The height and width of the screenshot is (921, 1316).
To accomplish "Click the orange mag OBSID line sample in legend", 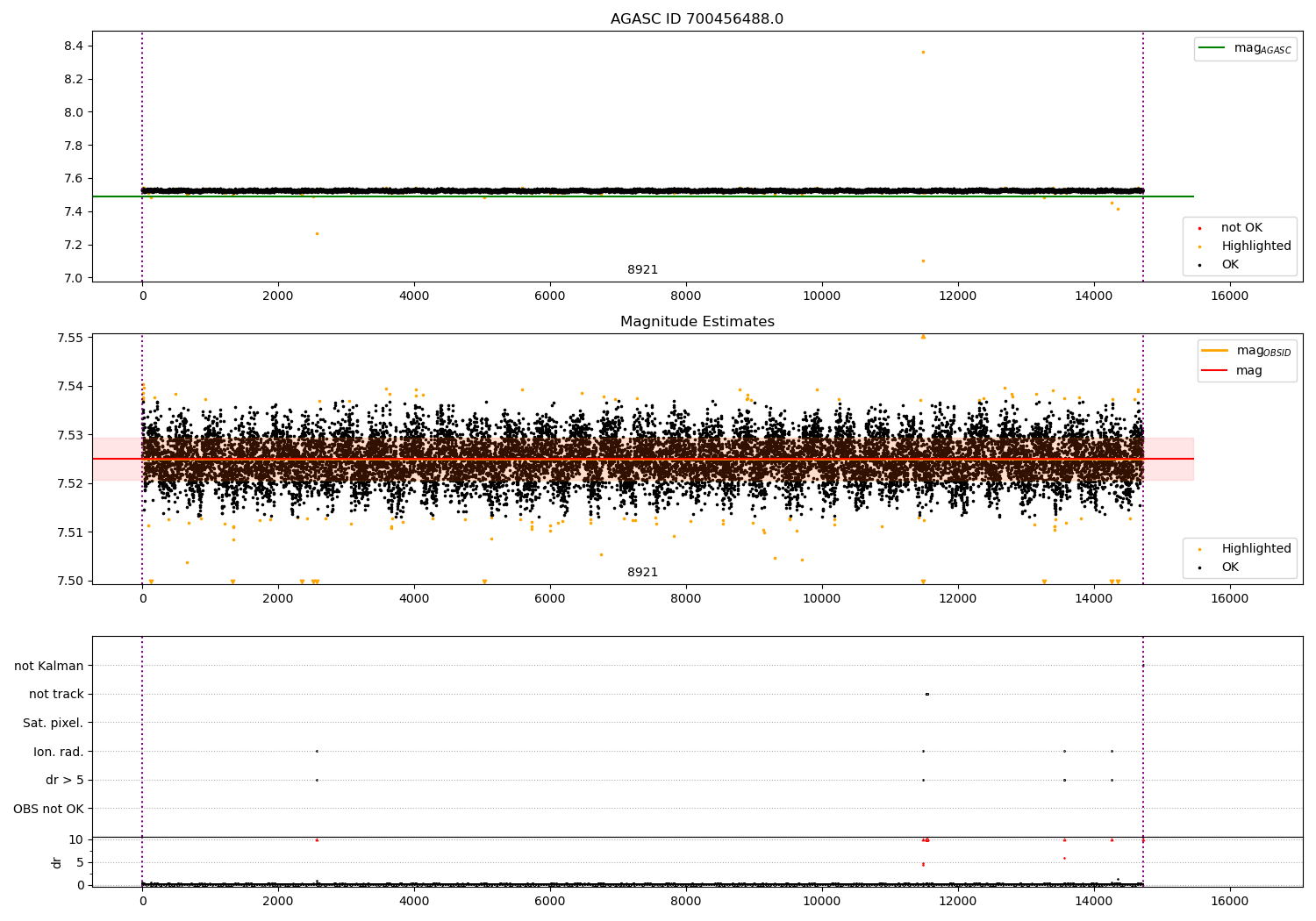I will click(1214, 351).
